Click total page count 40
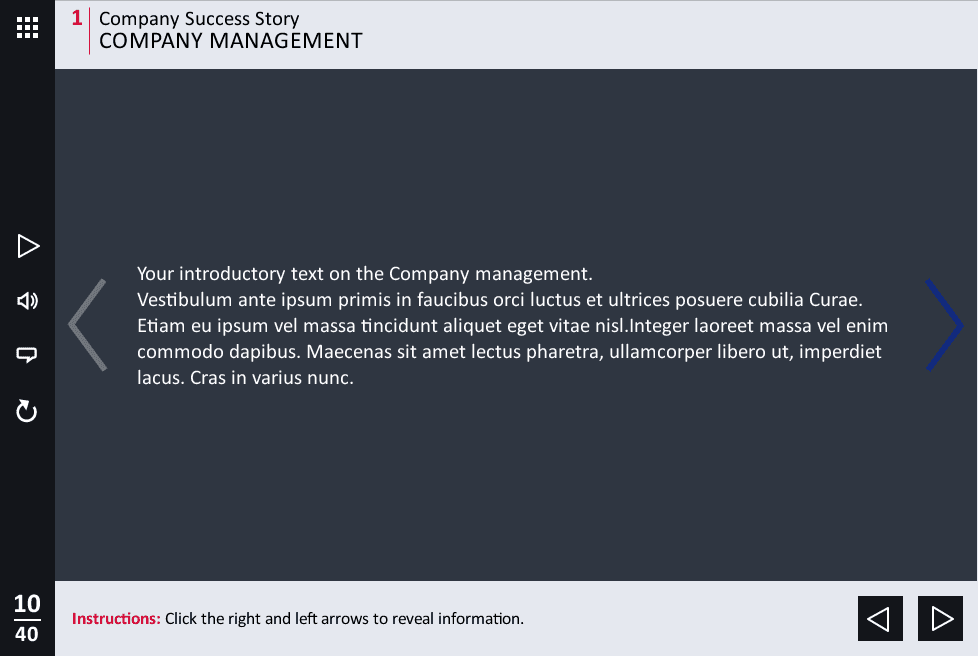This screenshot has height=656, width=978. 27,634
